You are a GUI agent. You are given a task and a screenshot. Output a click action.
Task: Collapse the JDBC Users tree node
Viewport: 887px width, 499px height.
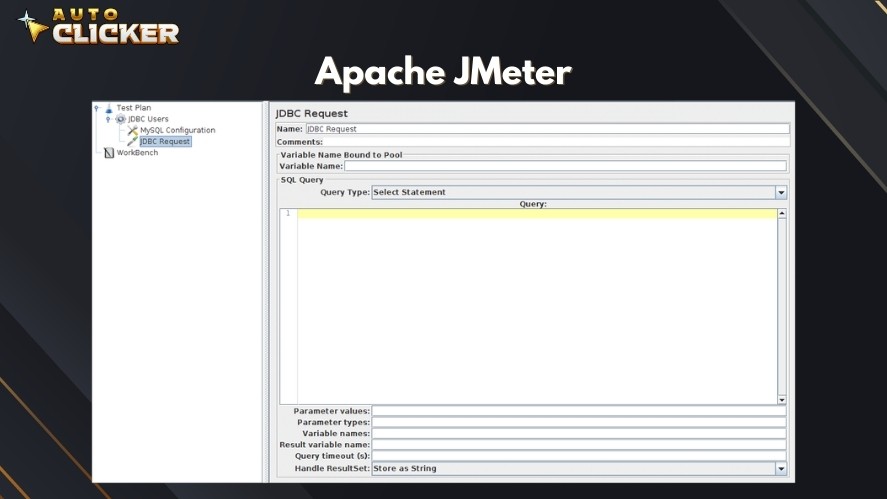108,119
